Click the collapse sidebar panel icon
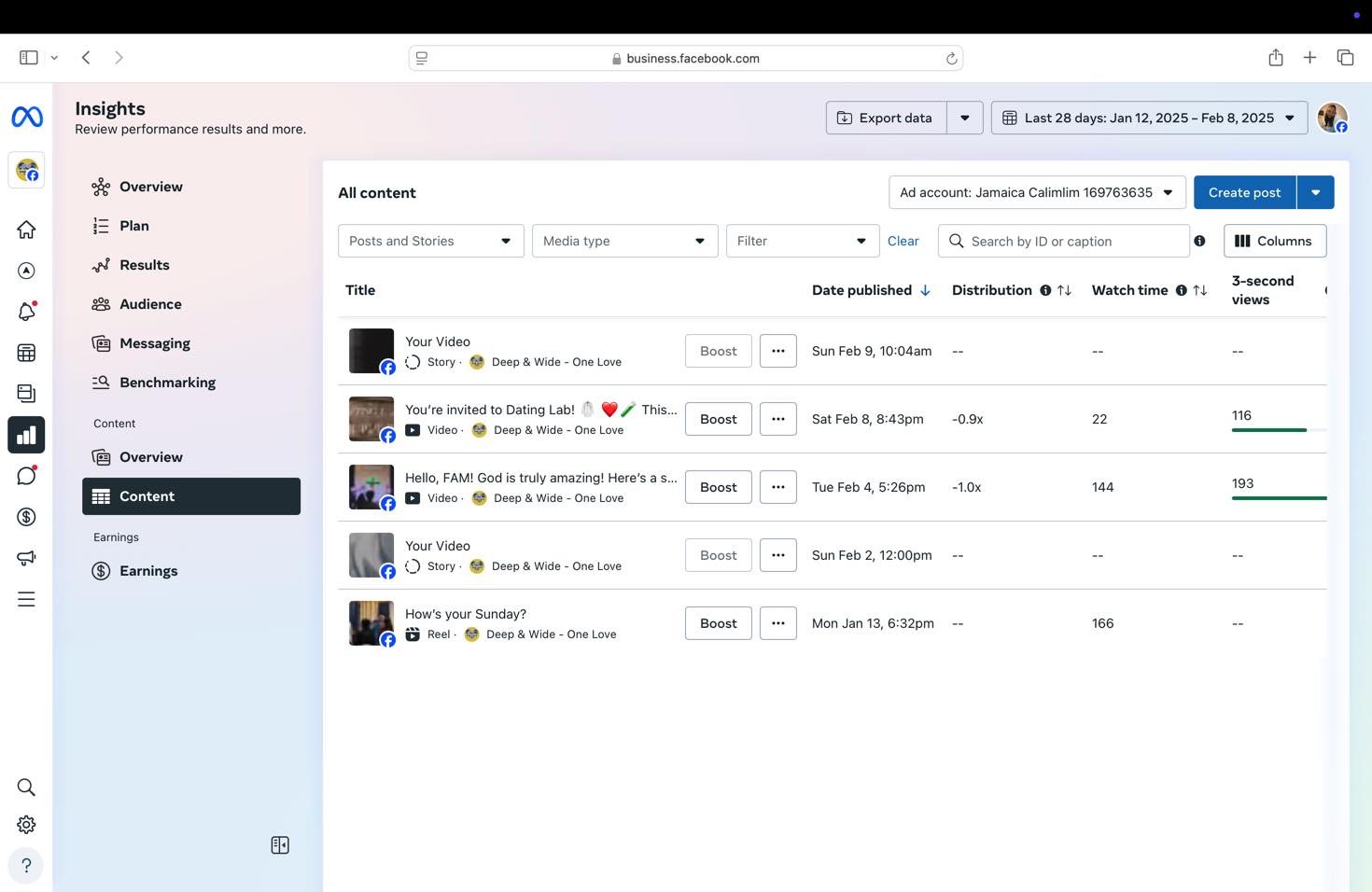This screenshot has height=892, width=1372. click(280, 845)
